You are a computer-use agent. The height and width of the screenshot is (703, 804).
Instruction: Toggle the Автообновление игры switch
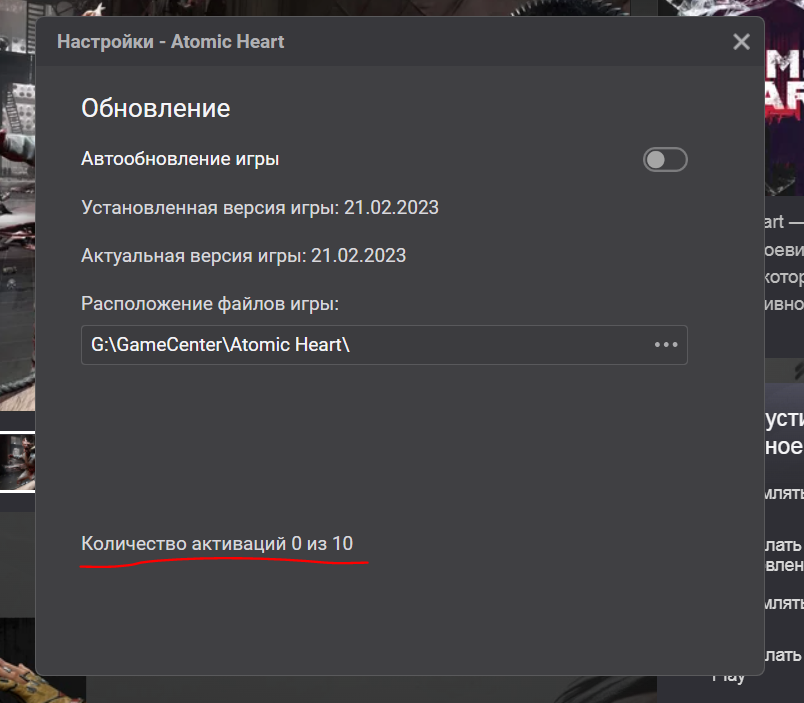coord(665,159)
